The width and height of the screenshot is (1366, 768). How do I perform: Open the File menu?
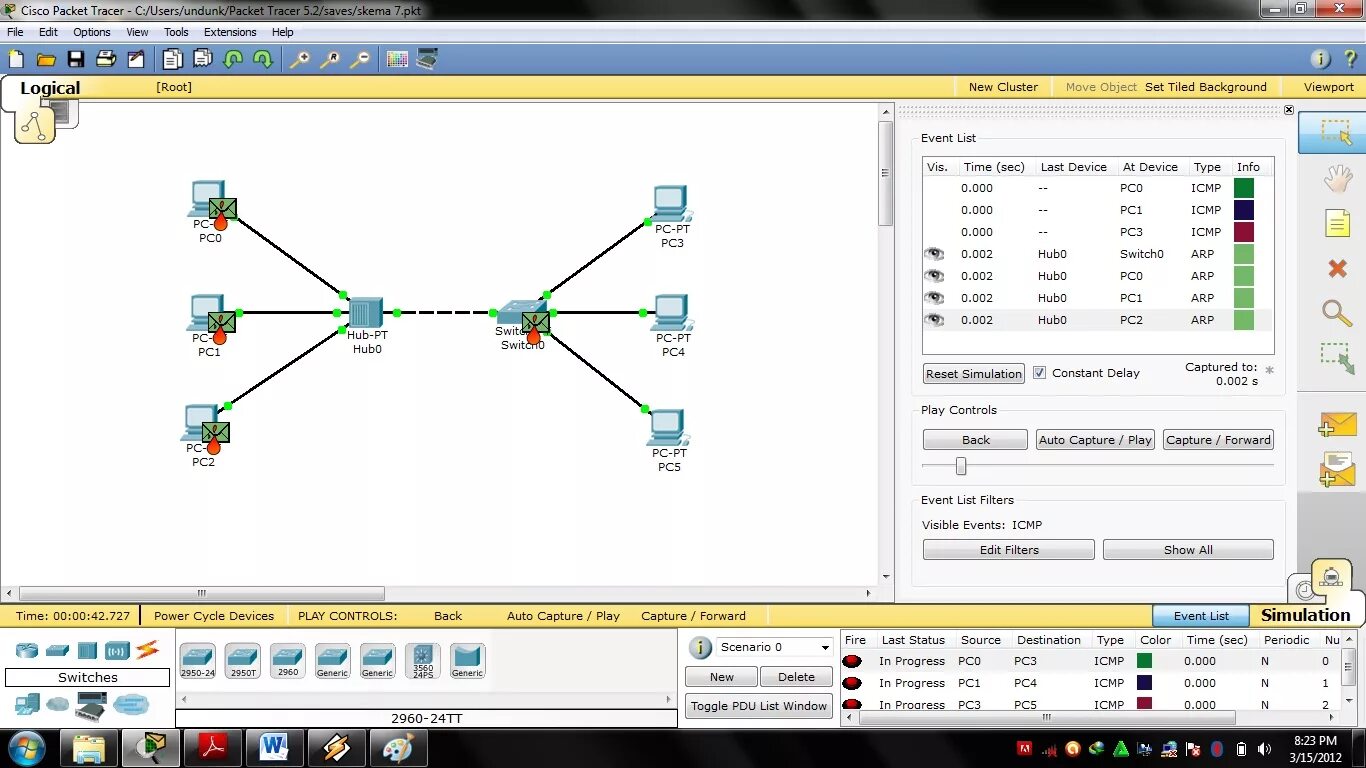tap(15, 32)
